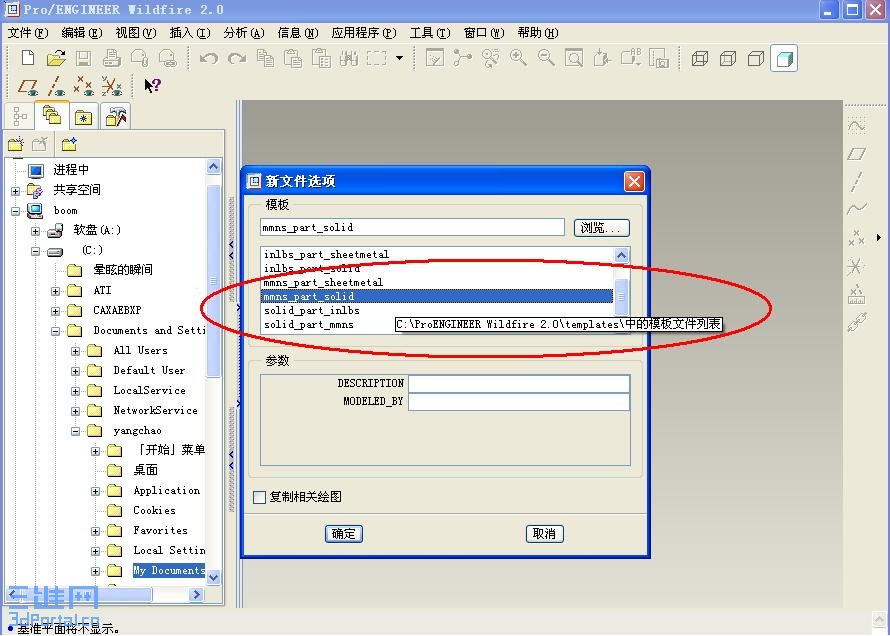Toggle datum planes display icon
This screenshot has width=890, height=636.
[x=27, y=86]
